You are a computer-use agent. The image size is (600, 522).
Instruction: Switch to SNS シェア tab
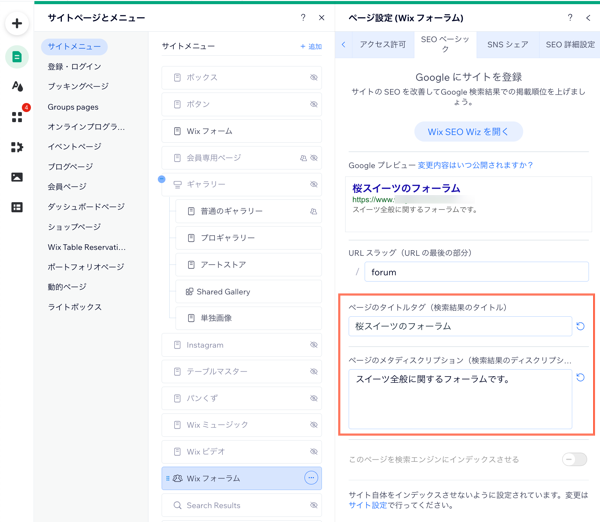point(508,44)
